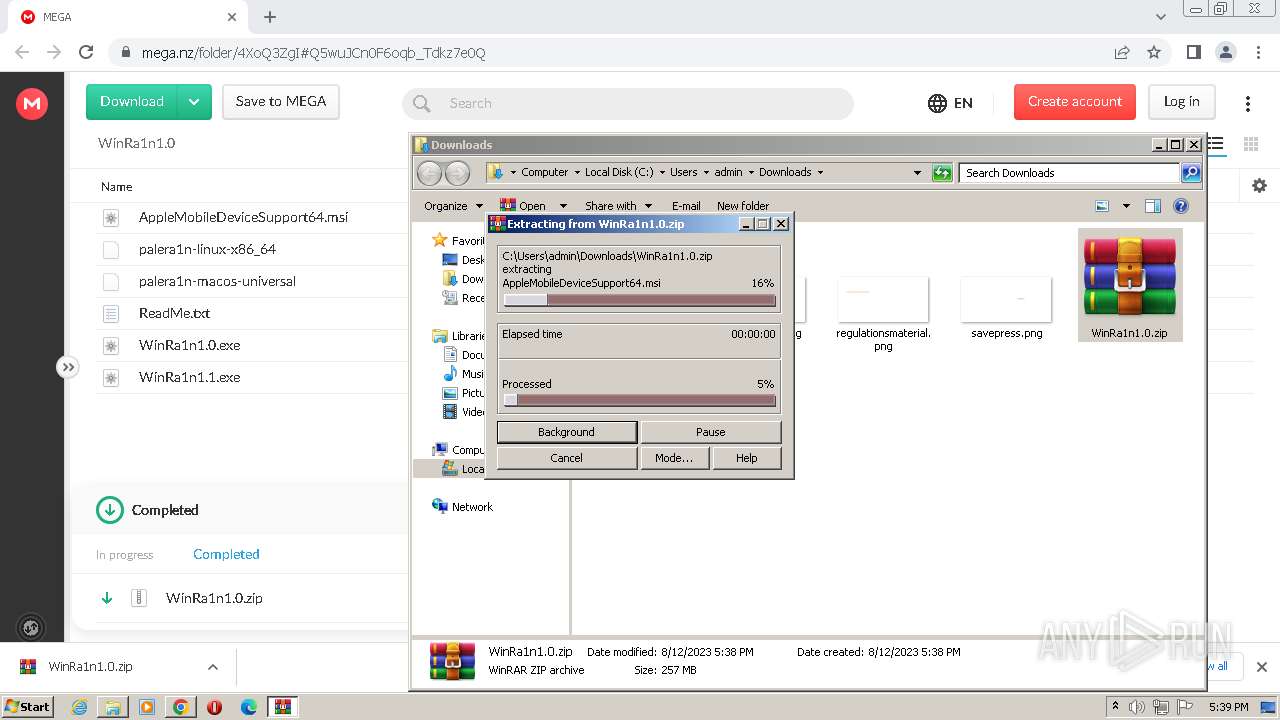Refresh the Downloads folder address bar
Viewport: 1280px width, 720px height.
click(x=942, y=173)
